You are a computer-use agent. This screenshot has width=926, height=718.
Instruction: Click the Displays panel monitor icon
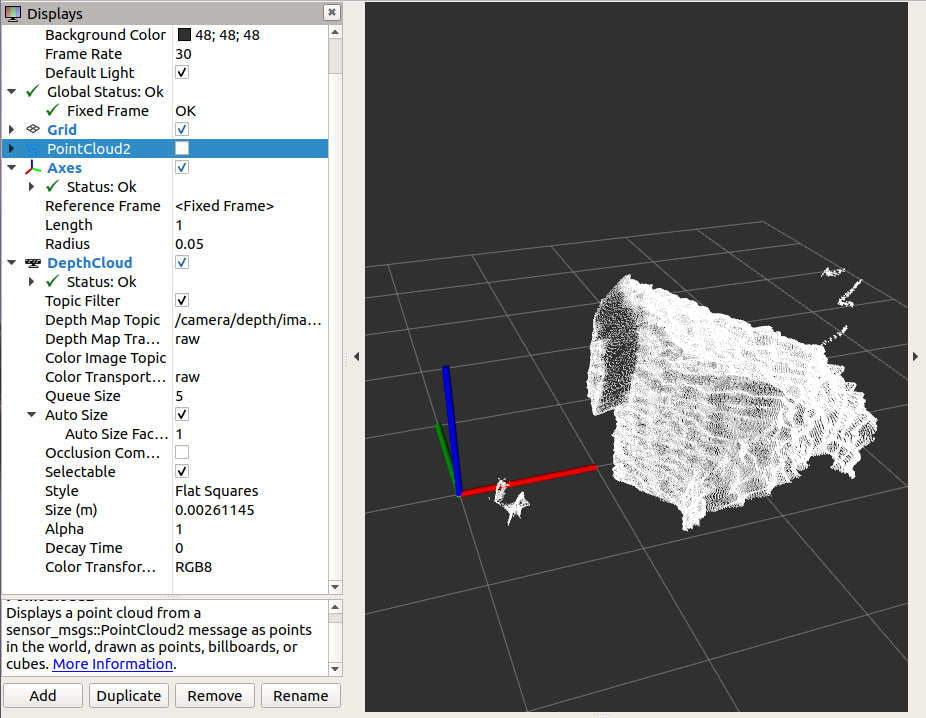coord(12,13)
